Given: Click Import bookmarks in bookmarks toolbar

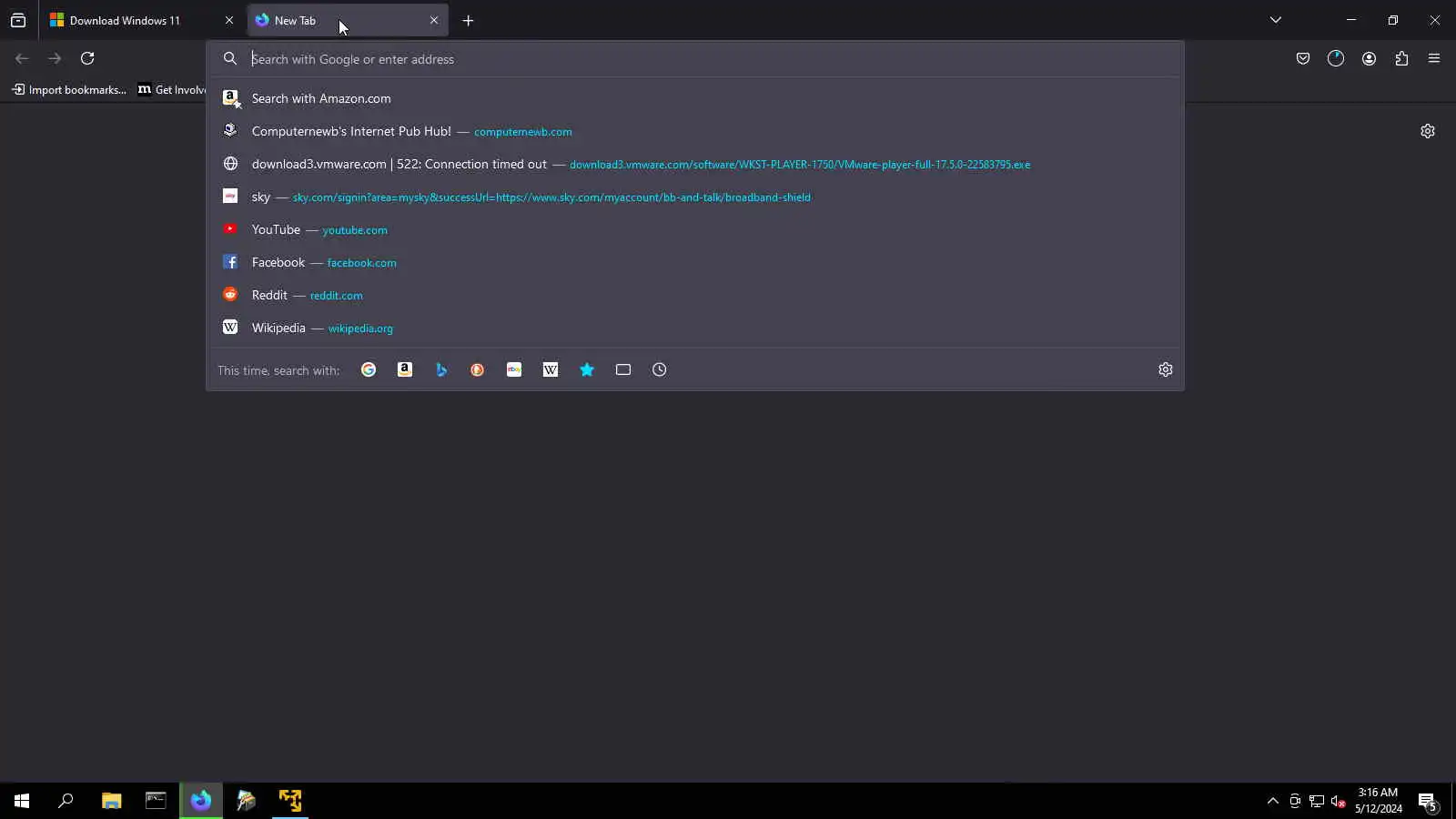Looking at the screenshot, I should pyautogui.click(x=69, y=89).
